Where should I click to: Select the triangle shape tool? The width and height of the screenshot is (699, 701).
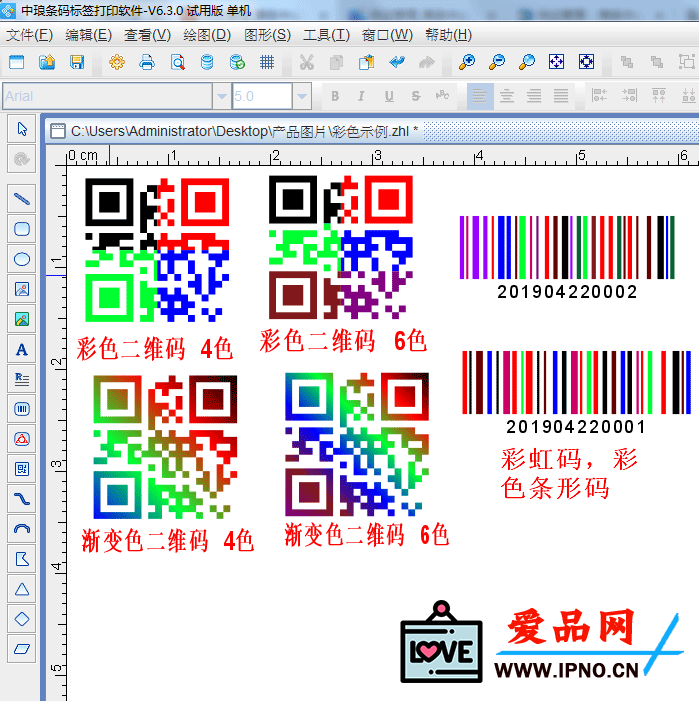21,589
